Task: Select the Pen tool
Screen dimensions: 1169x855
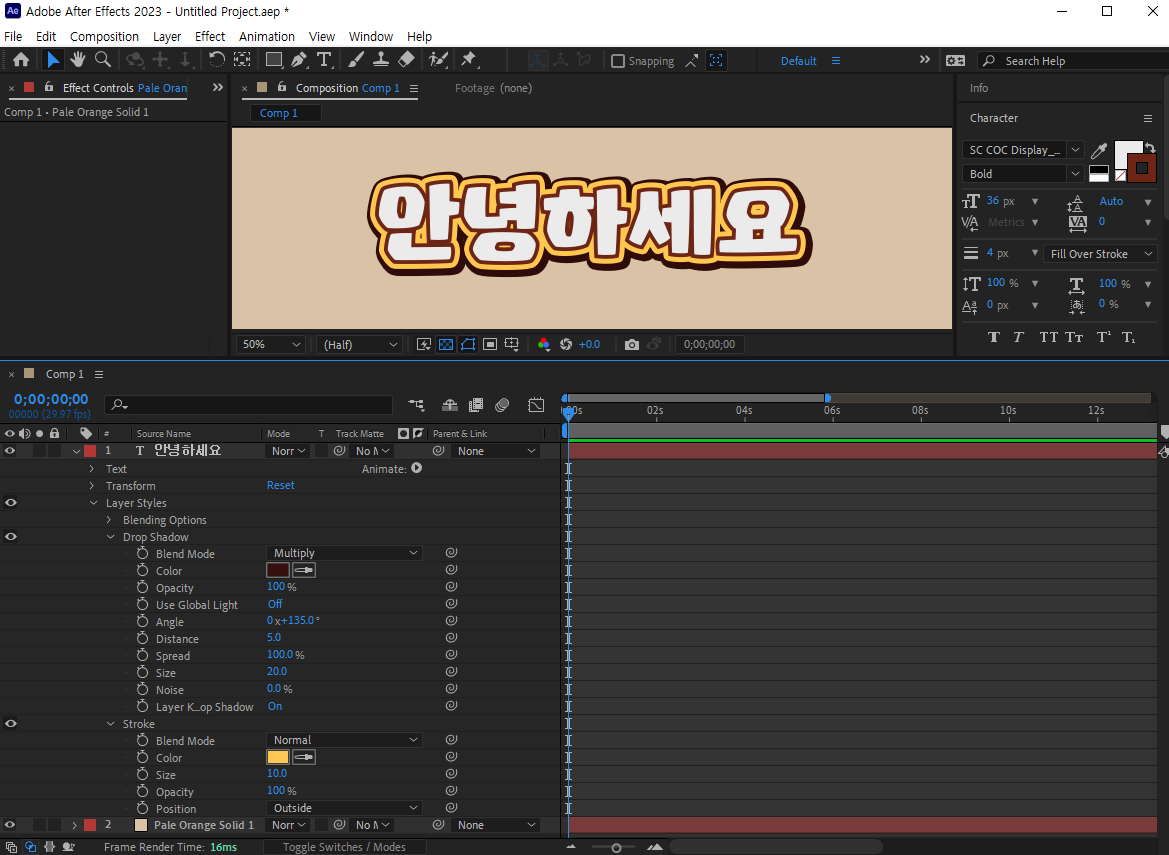Action: [297, 60]
